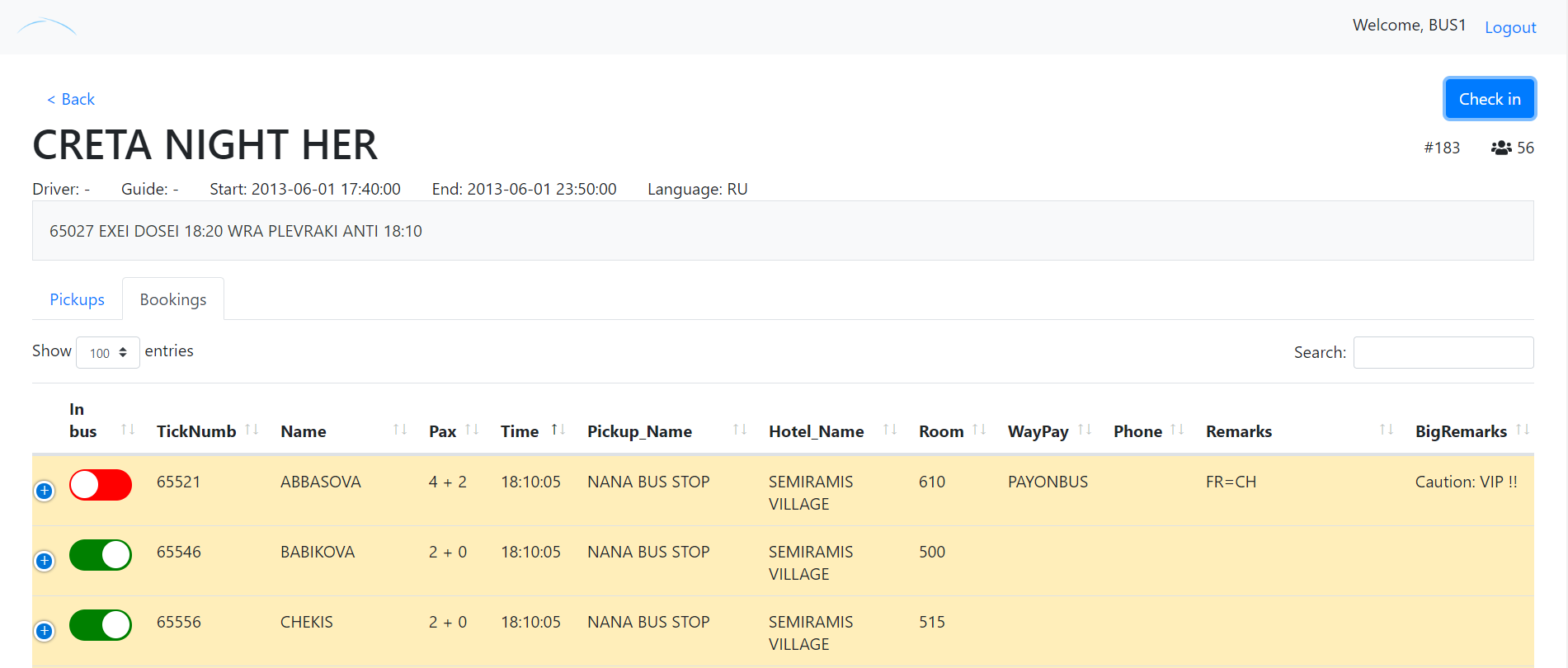Sort table by TickNumb column arrows

point(252,430)
